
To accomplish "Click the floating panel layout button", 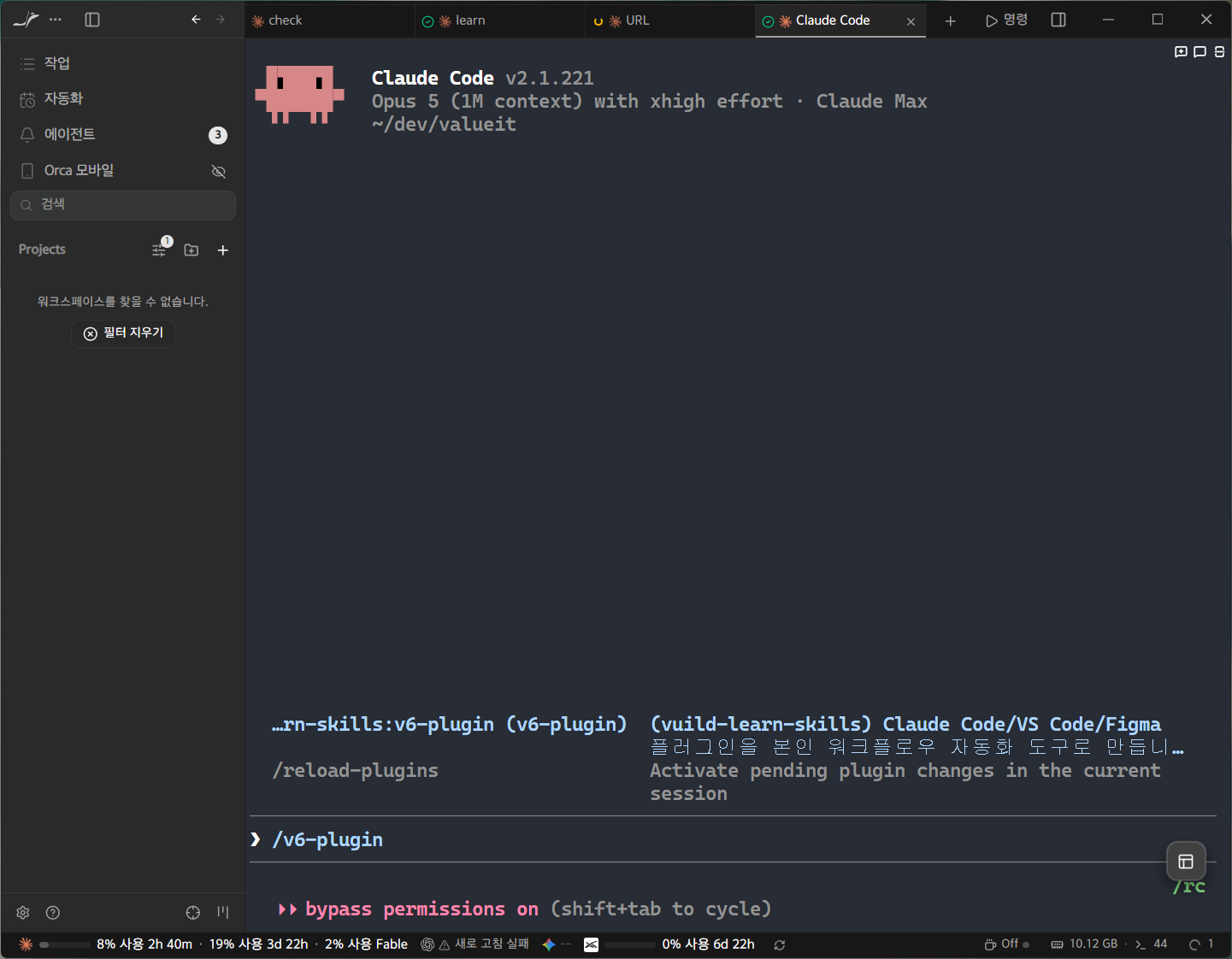I will [1186, 861].
